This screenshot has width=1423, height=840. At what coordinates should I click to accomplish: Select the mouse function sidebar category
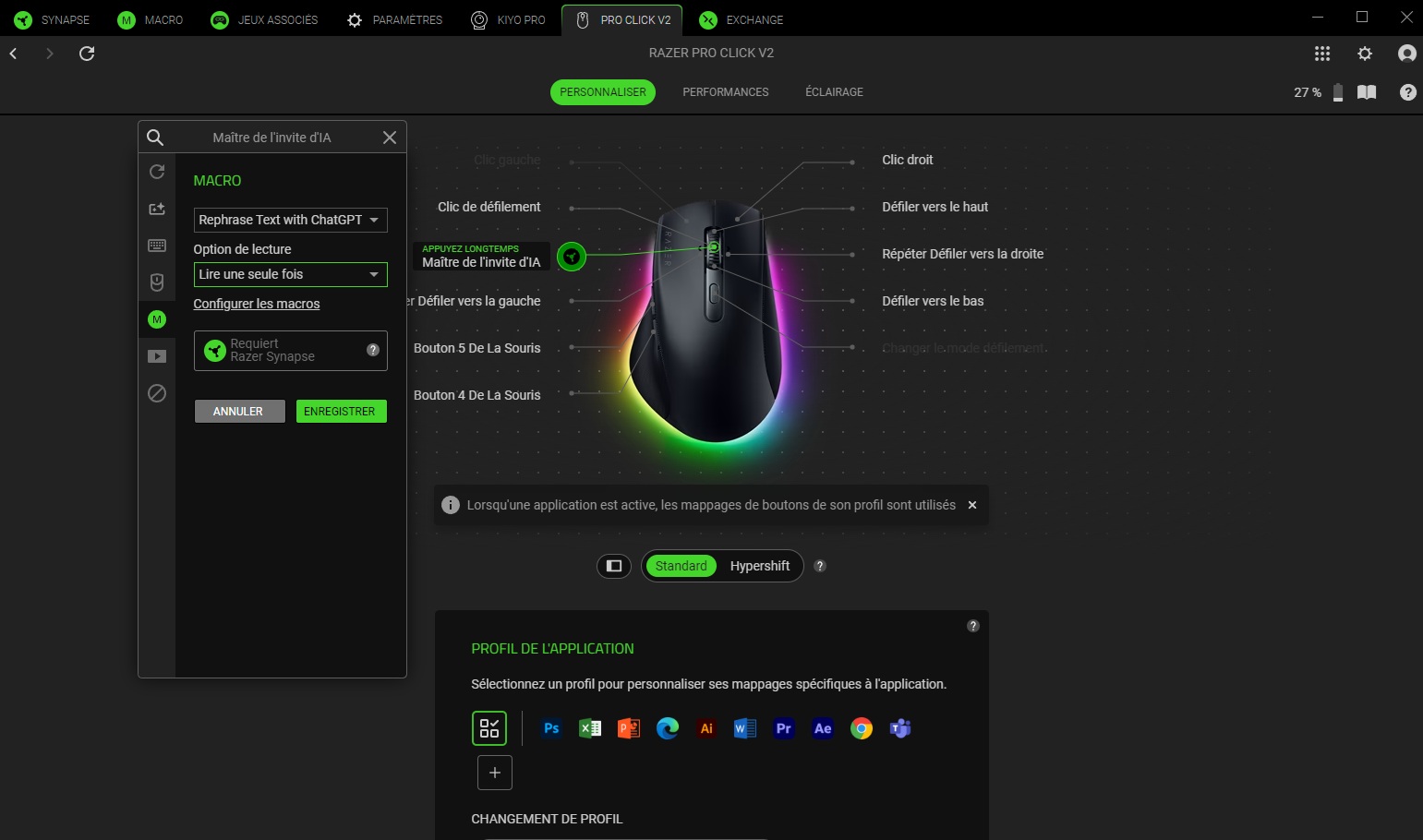point(157,282)
